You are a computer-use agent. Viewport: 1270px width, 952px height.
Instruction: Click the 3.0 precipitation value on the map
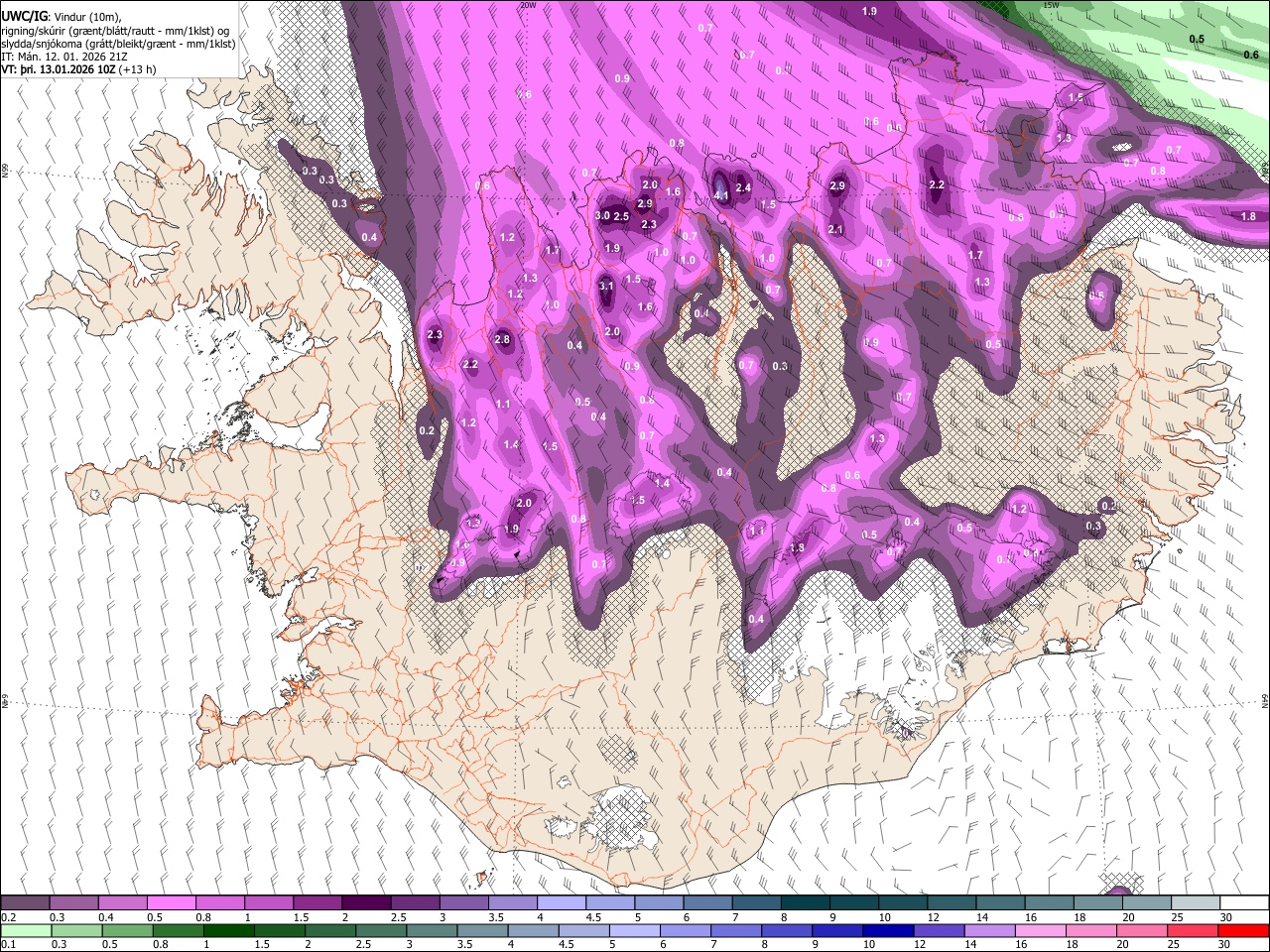(x=602, y=216)
